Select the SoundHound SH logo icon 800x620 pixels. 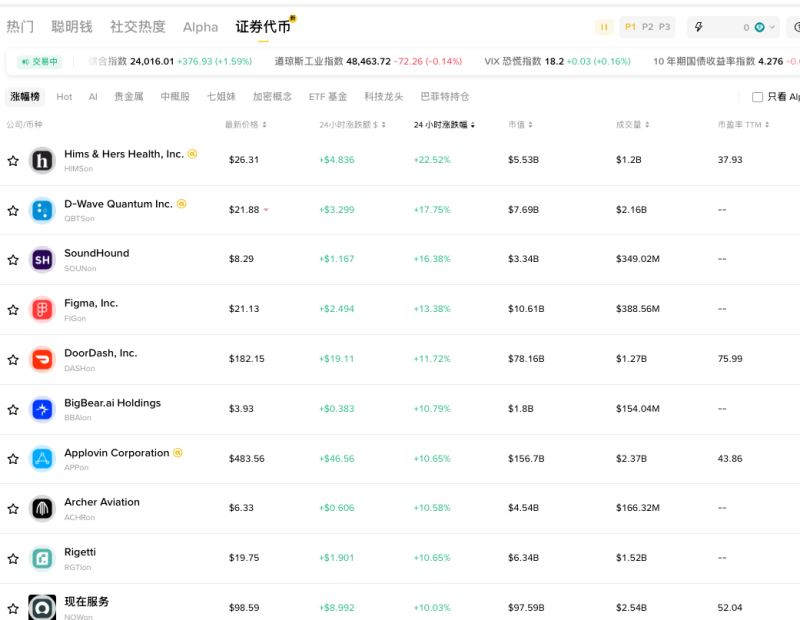tap(41, 260)
